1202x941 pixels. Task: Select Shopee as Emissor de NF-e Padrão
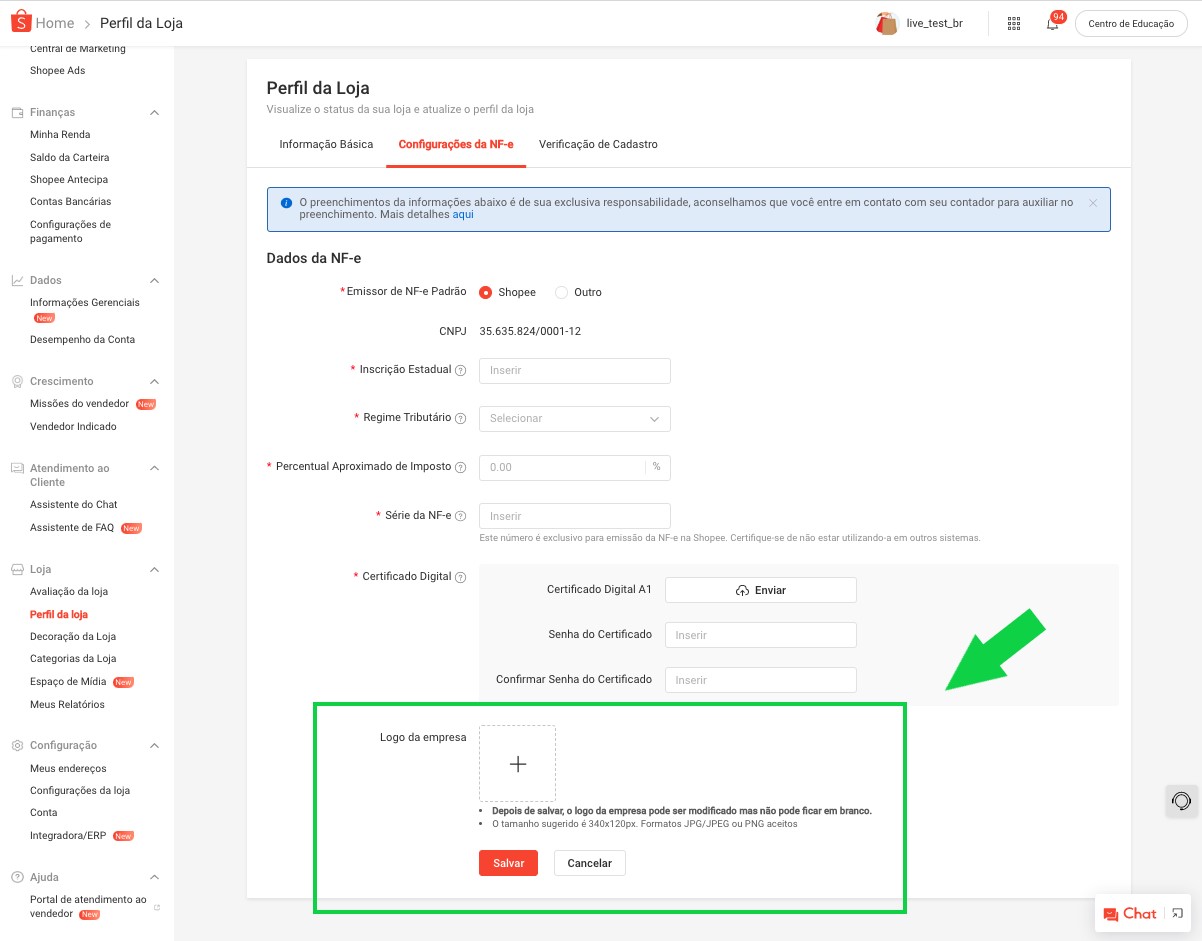(484, 292)
